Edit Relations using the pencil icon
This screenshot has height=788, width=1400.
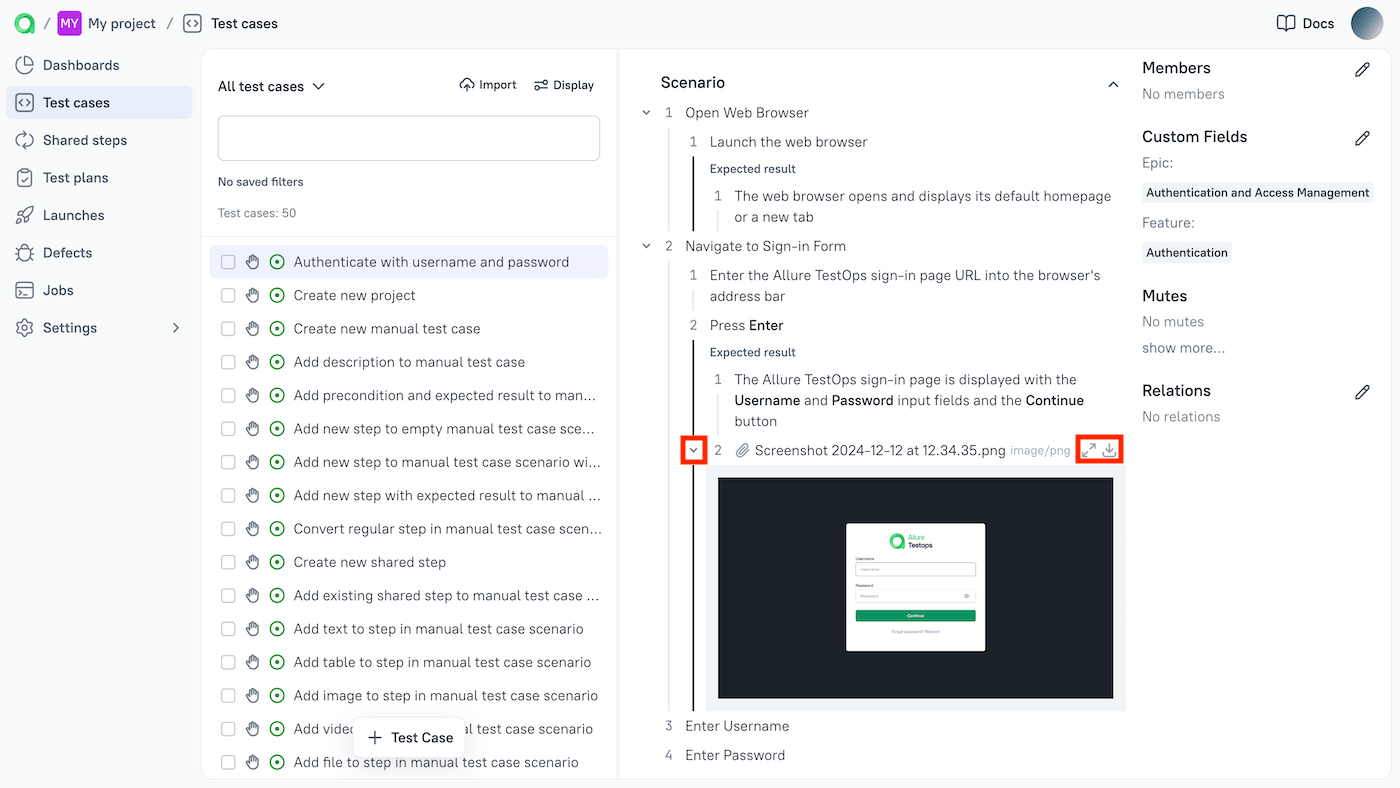point(1362,392)
